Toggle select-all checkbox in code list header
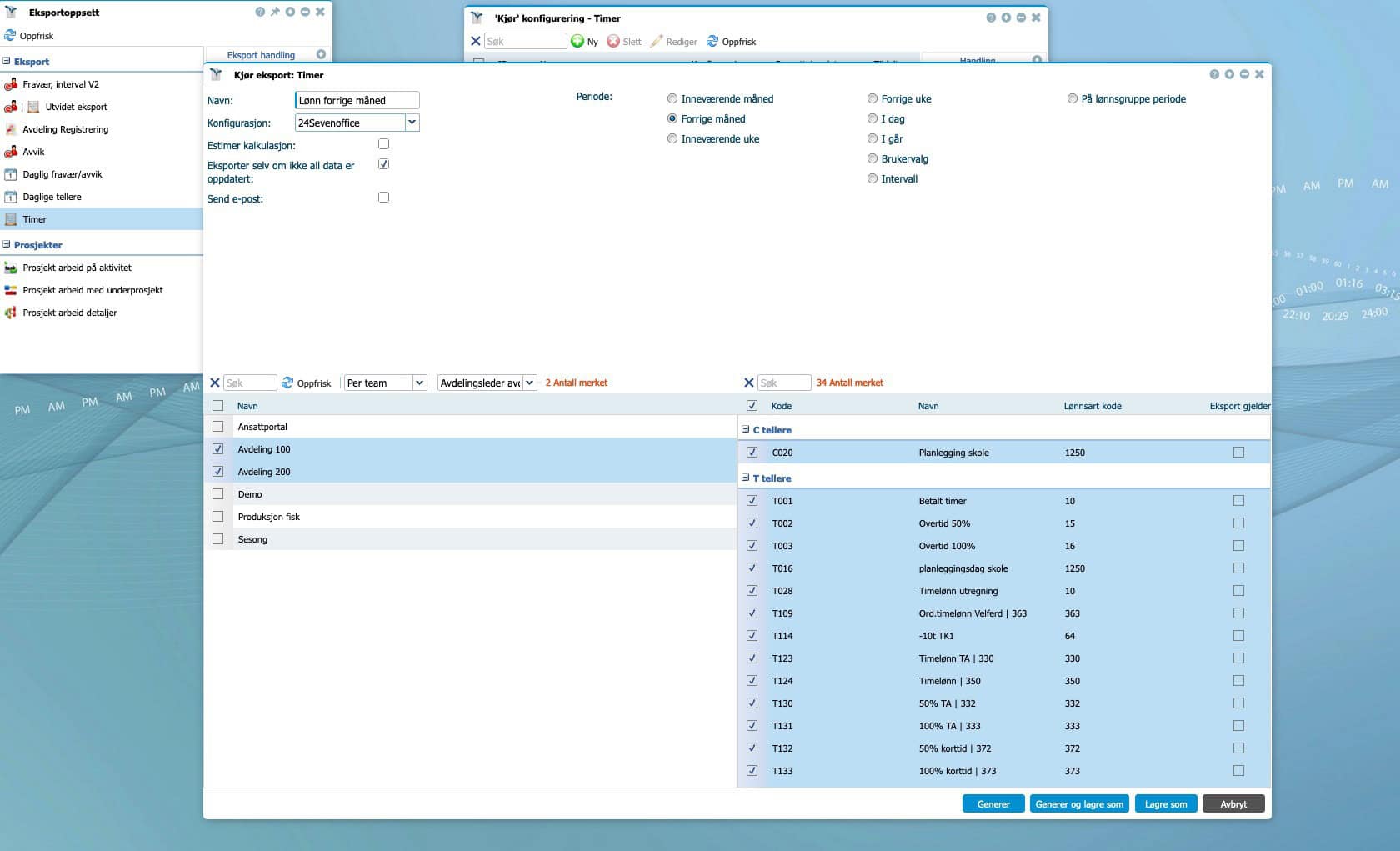The width and height of the screenshot is (1400, 851). (x=752, y=405)
